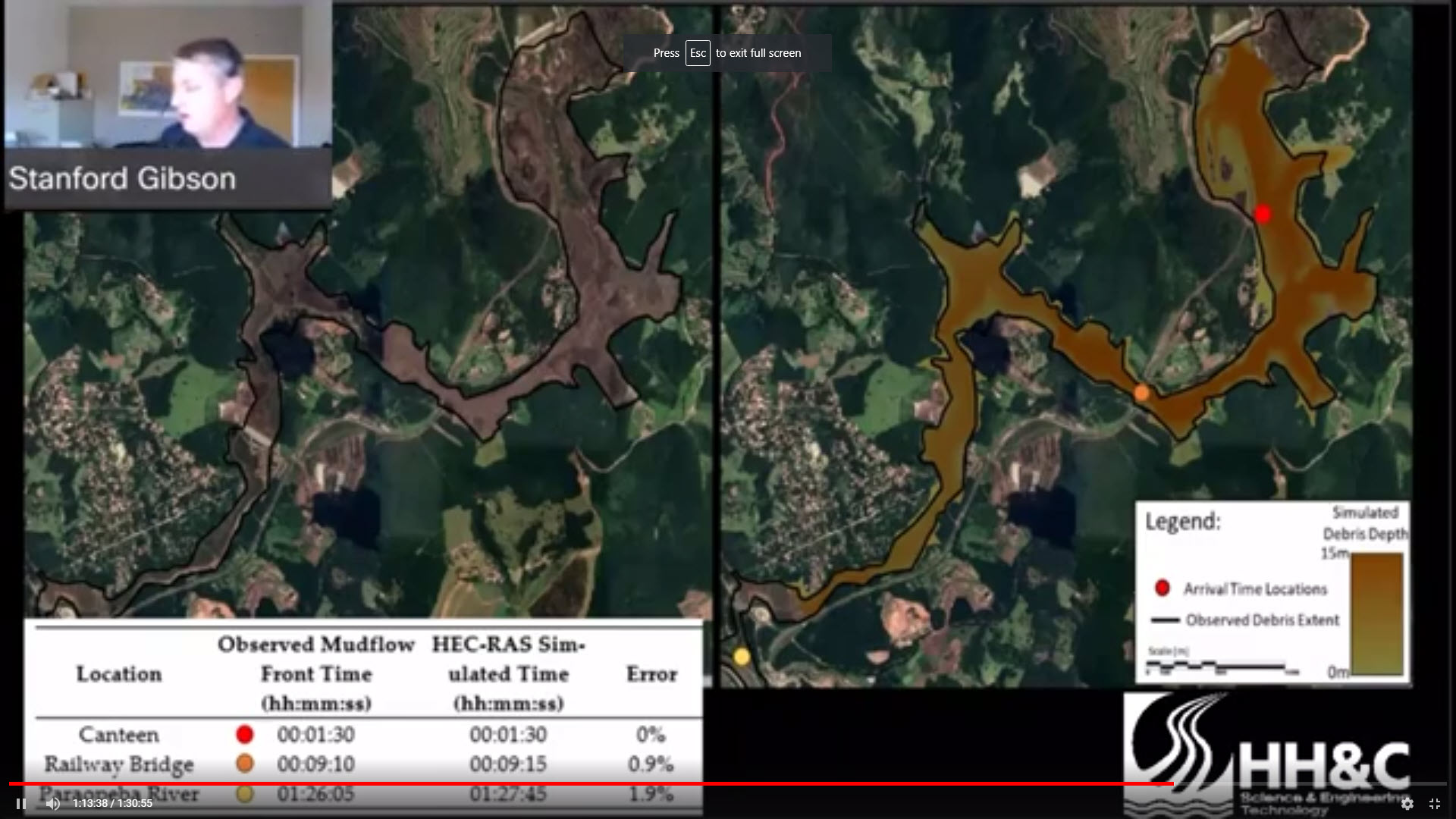Click the Stanford Gibson webcam thumbnail
1456x819 pixels.
click(x=168, y=105)
